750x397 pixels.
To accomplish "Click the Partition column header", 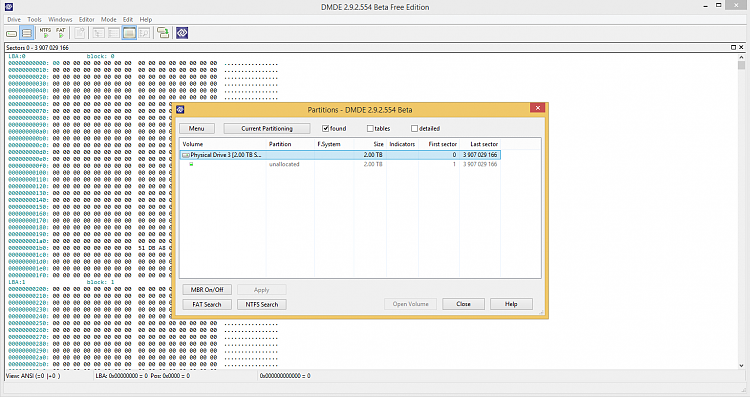I will point(290,144).
